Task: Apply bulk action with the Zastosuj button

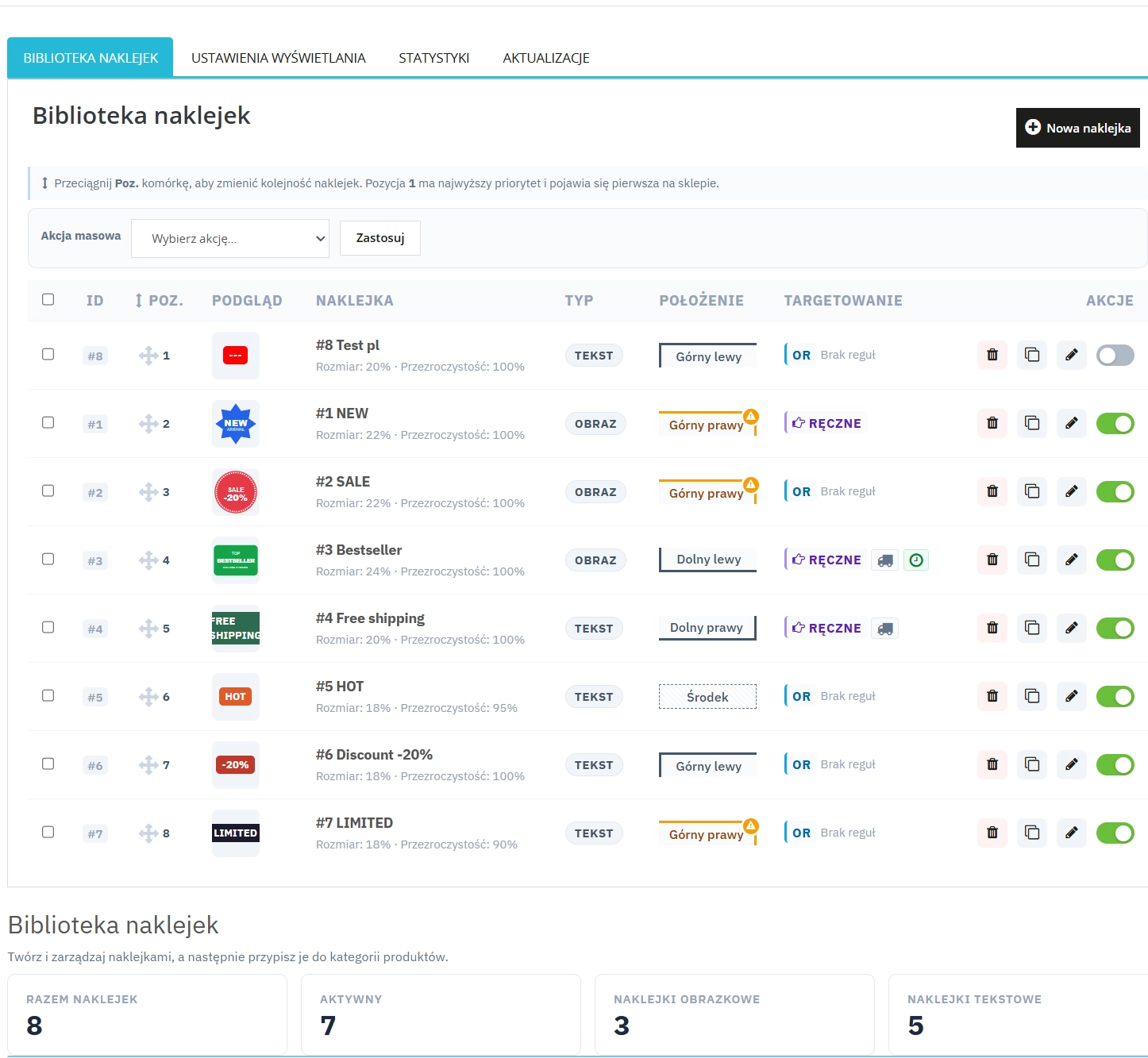Action: 379,237
